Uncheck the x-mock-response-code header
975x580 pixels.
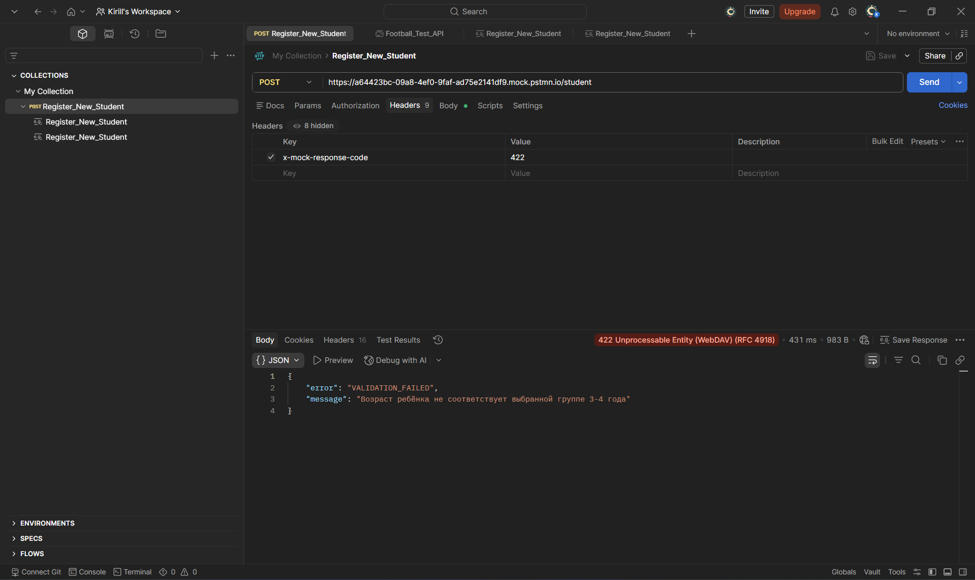click(270, 157)
